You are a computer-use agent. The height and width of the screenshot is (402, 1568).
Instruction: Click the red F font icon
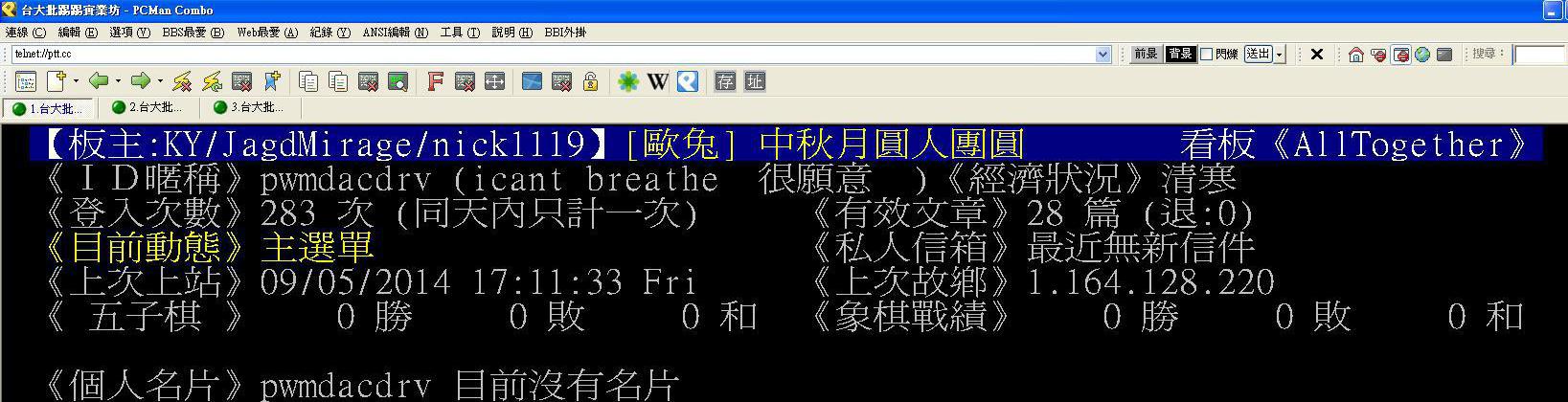(x=435, y=81)
